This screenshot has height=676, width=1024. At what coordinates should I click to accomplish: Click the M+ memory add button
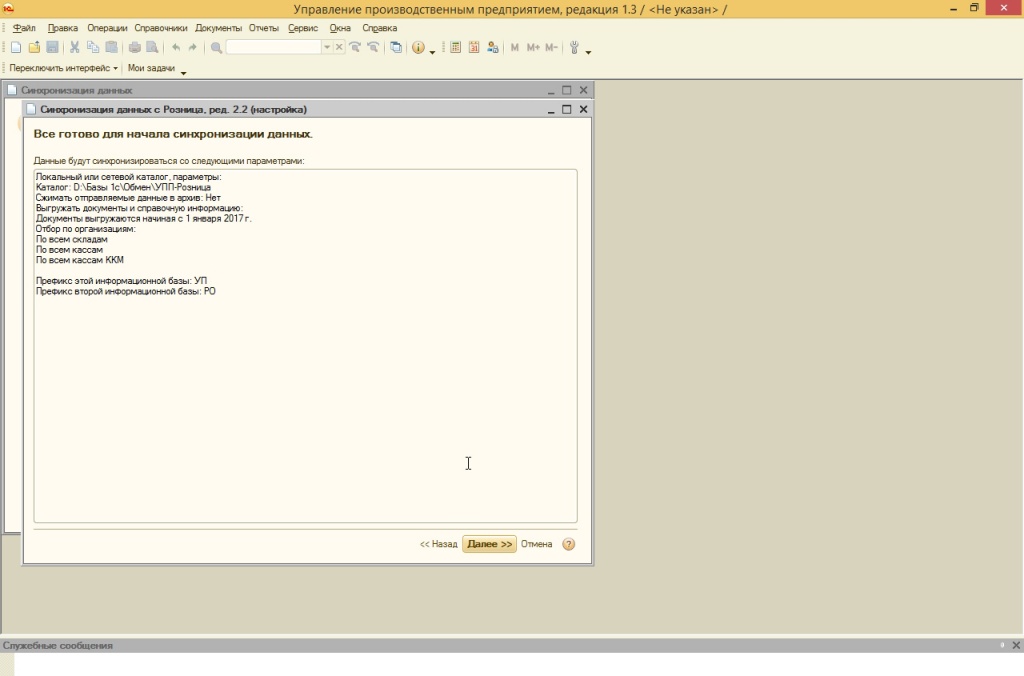(x=533, y=48)
